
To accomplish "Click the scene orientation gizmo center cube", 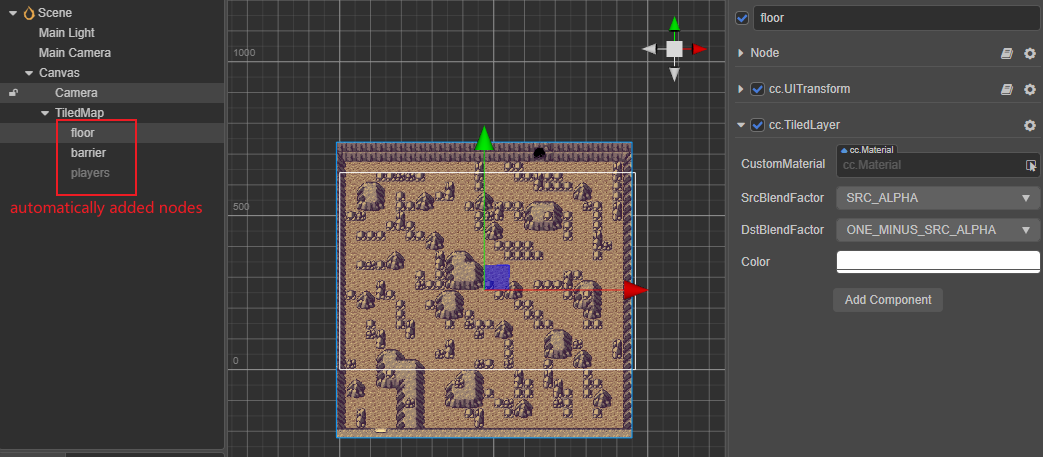I will (x=675, y=48).
